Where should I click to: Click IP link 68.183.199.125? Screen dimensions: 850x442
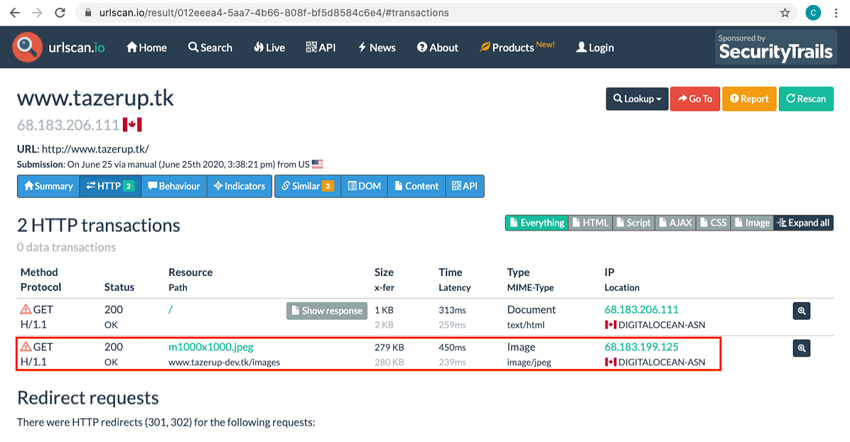641,347
